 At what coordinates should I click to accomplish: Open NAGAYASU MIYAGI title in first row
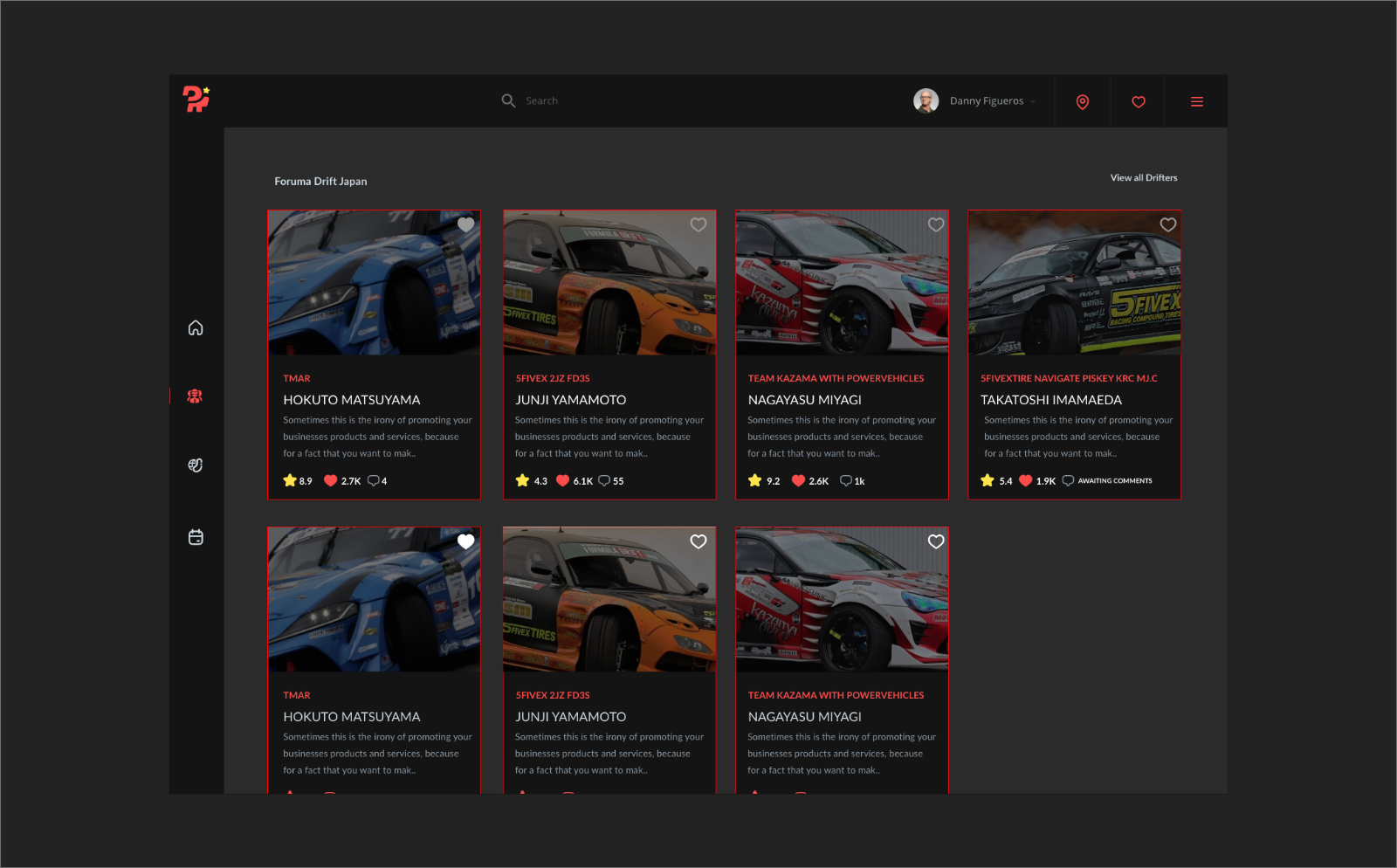coord(805,400)
